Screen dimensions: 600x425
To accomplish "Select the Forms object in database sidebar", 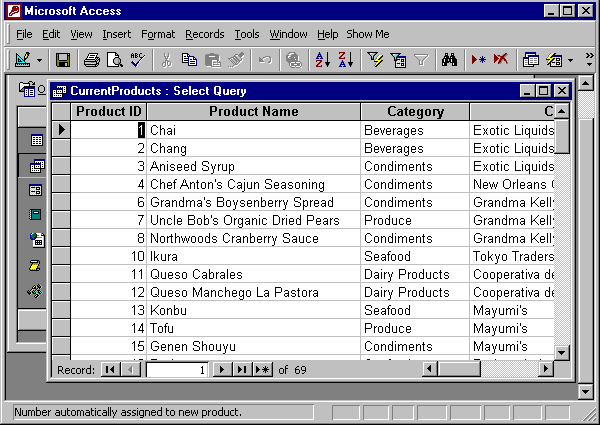I will (x=36, y=190).
